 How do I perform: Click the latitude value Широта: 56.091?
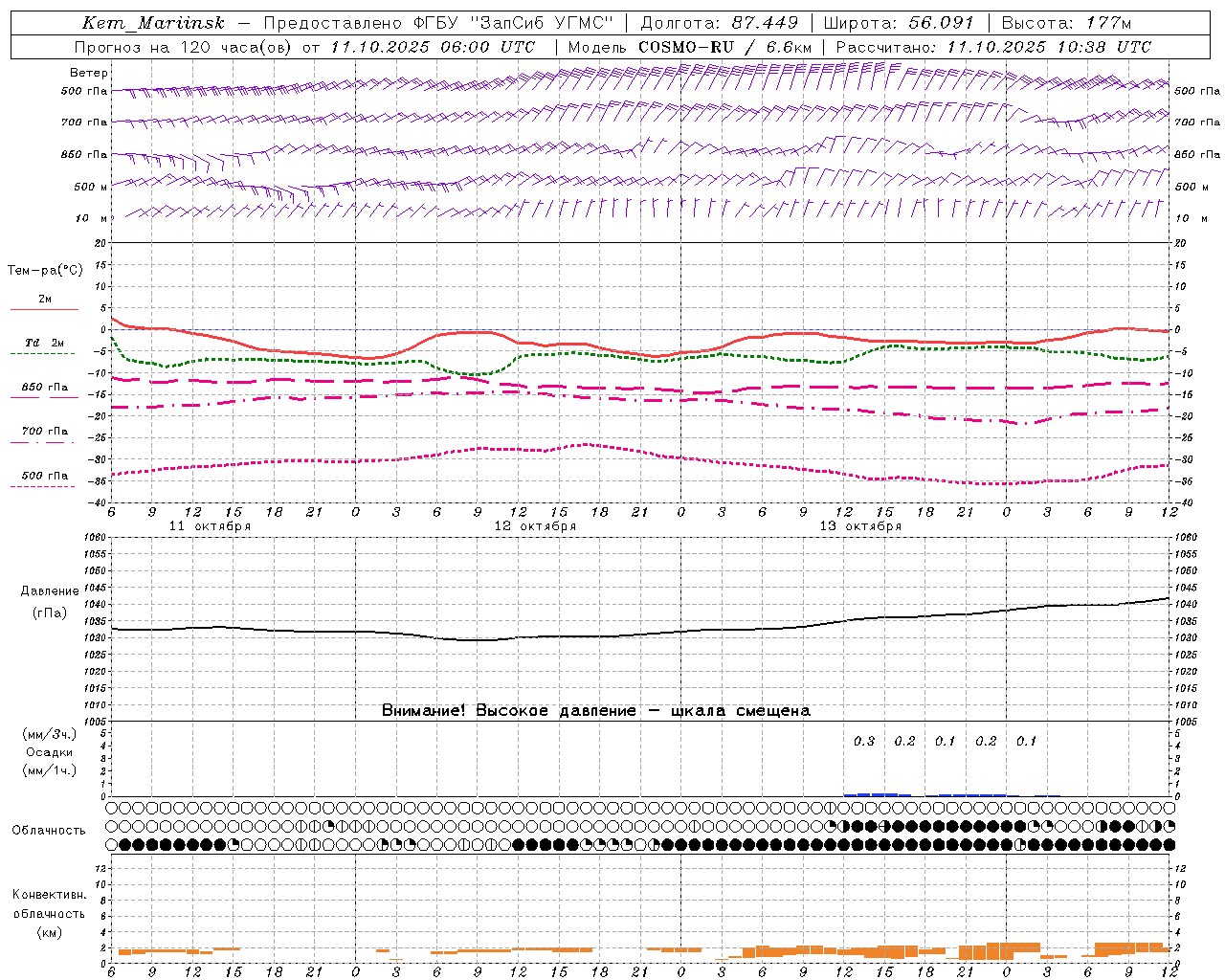pyautogui.click(x=898, y=23)
